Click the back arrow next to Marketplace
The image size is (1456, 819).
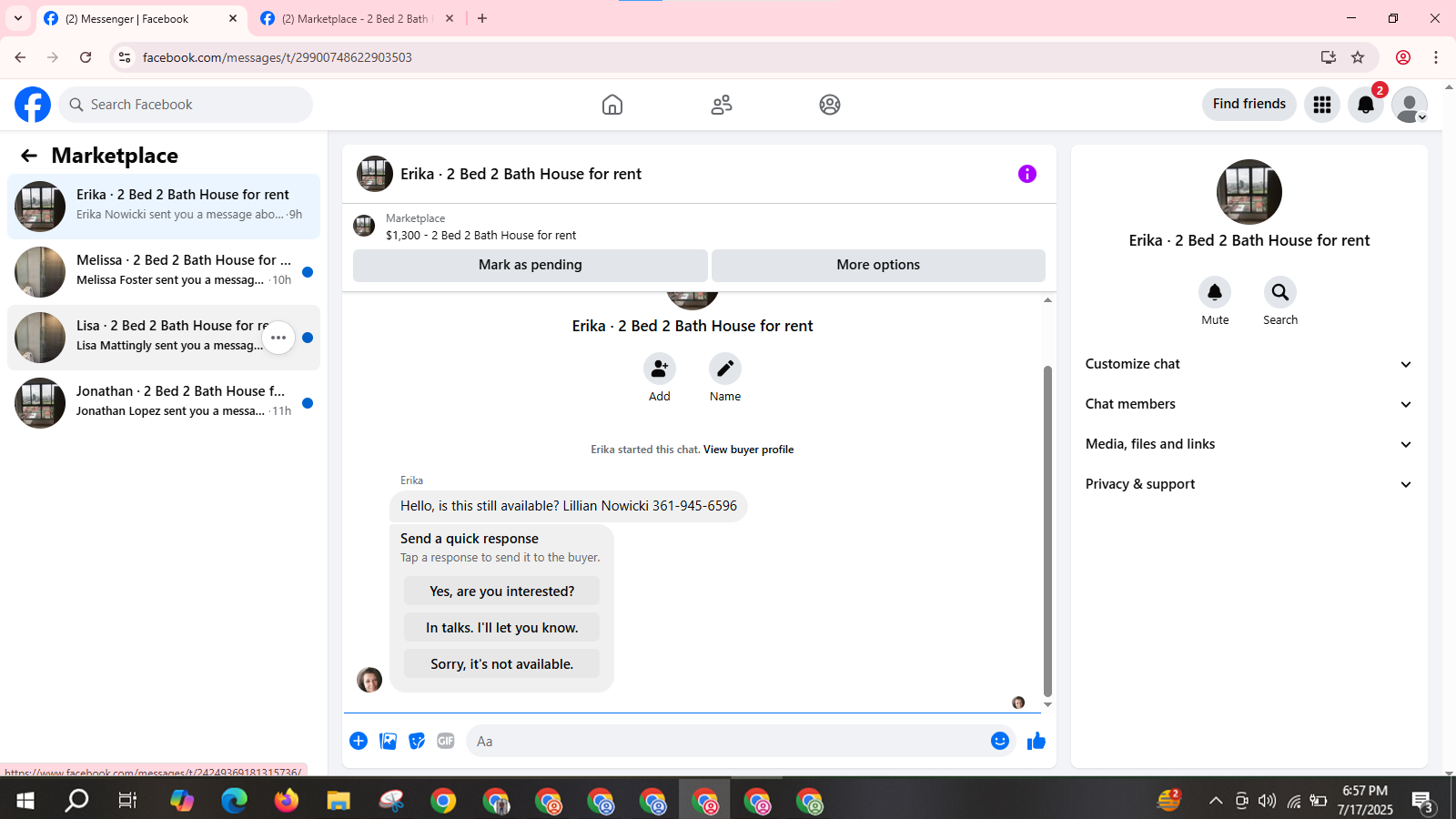tap(29, 156)
